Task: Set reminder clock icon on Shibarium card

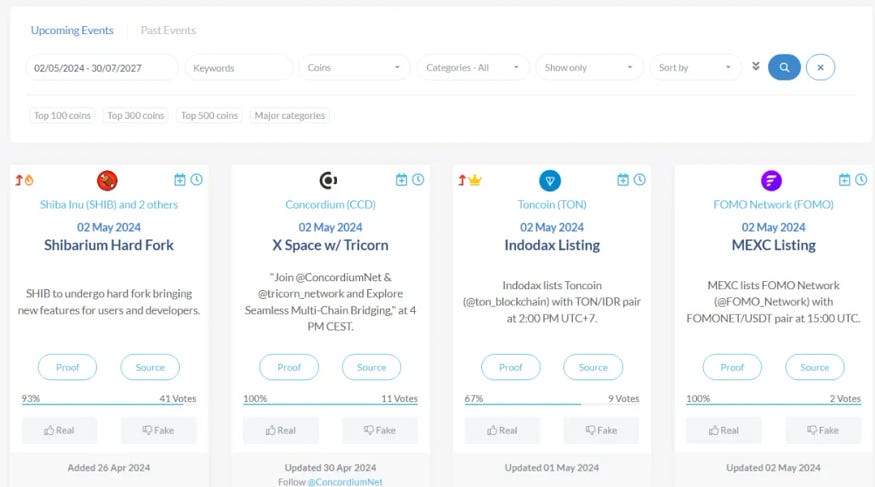Action: pyautogui.click(x=196, y=180)
